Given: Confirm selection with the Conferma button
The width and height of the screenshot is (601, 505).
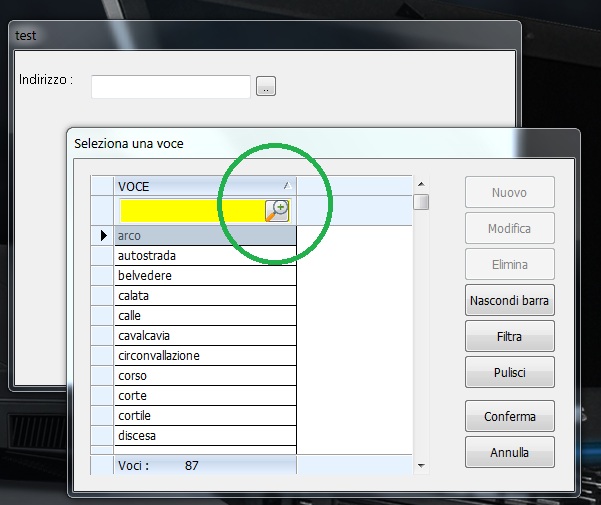Looking at the screenshot, I should (510, 416).
